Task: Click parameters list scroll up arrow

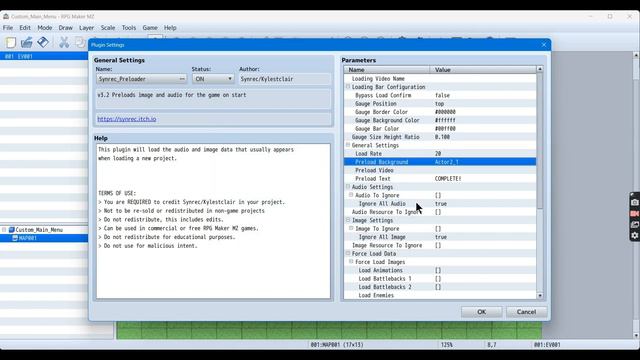Action: [540, 69]
